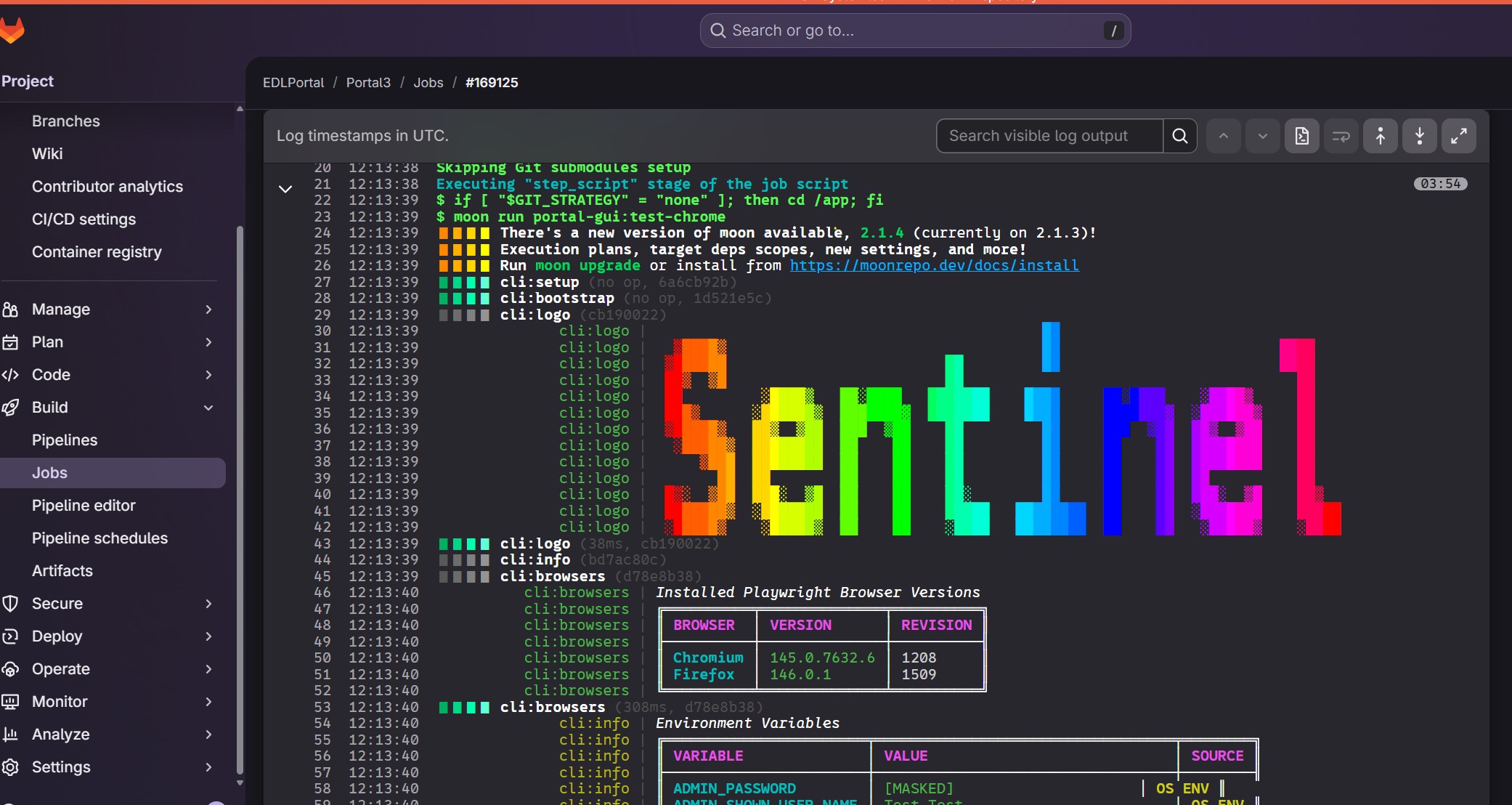Go to next search result arrow
This screenshot has width=1512, height=805.
pos(1263,136)
